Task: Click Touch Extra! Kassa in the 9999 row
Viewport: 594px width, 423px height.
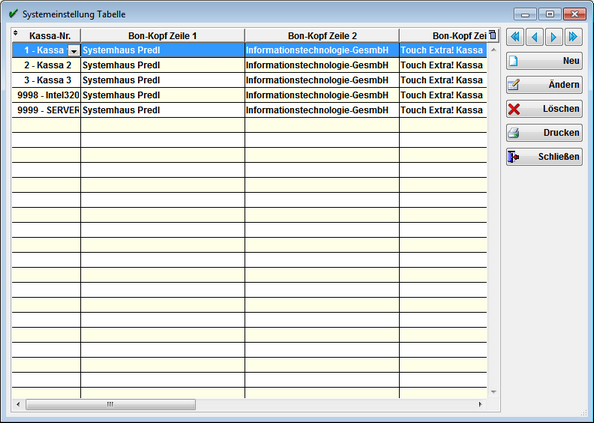Action: pos(442,110)
